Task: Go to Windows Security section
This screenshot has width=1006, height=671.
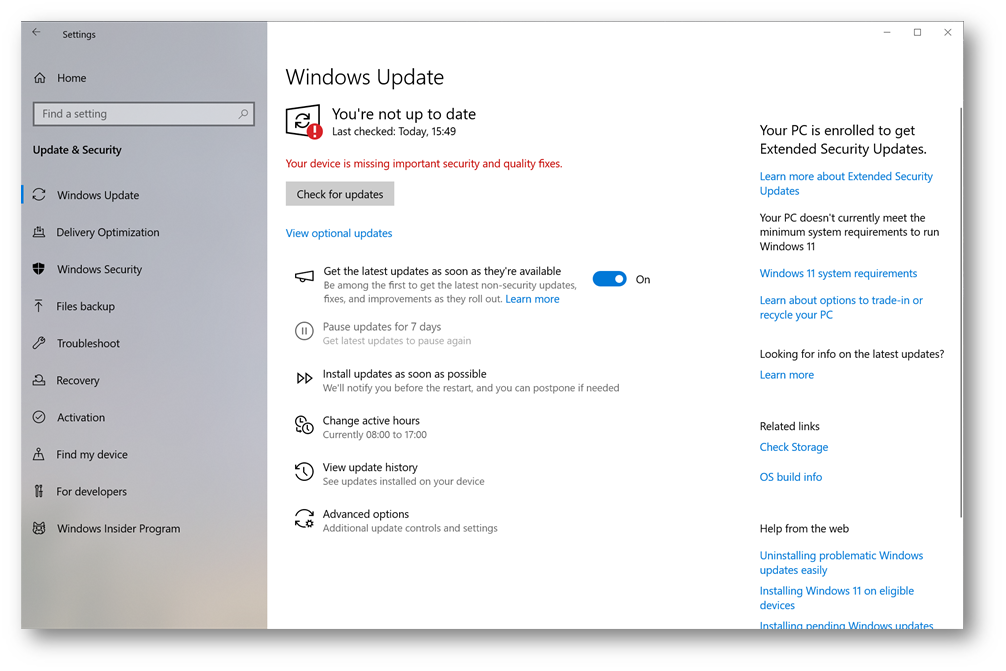Action: click(x=99, y=269)
